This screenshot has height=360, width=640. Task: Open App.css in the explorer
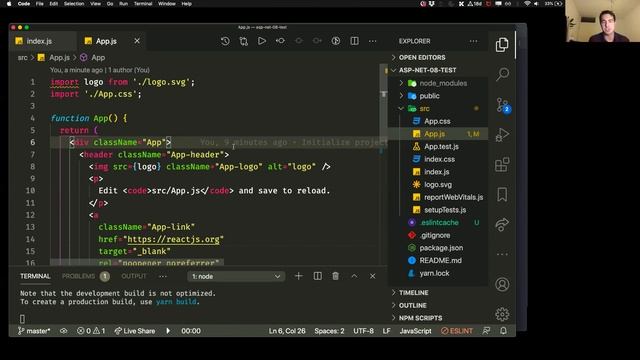437,121
